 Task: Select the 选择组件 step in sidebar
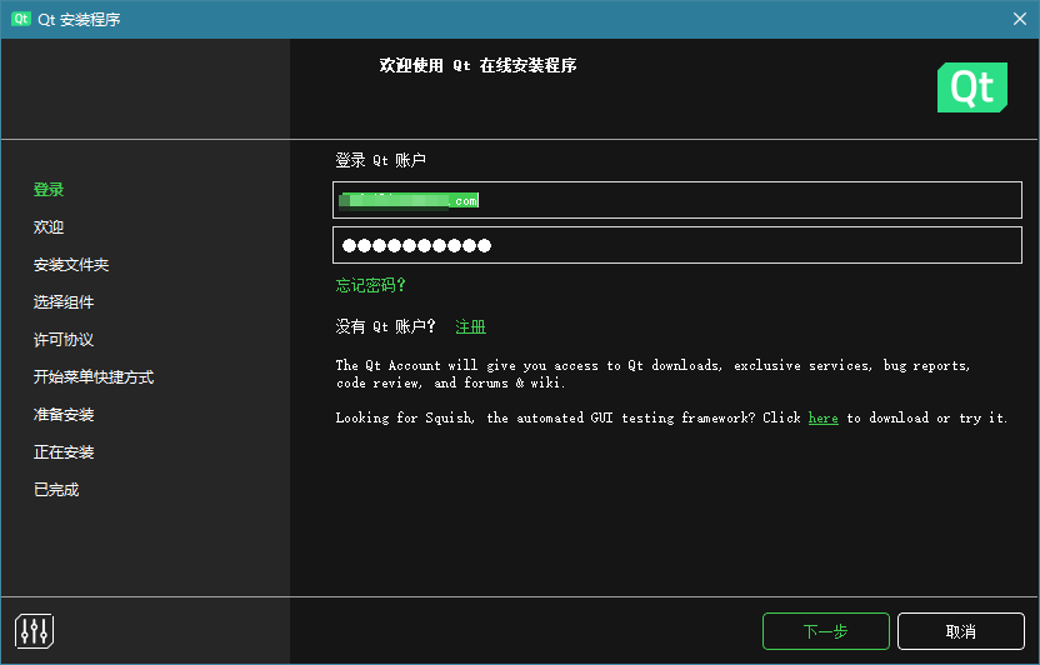[64, 302]
